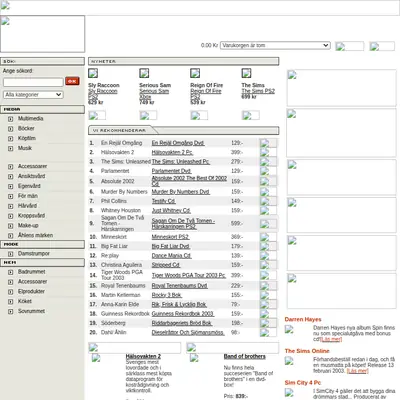400x400 pixels.
Task: Click the The Sims Online news thumbnail
Action: [x=289, y=361]
